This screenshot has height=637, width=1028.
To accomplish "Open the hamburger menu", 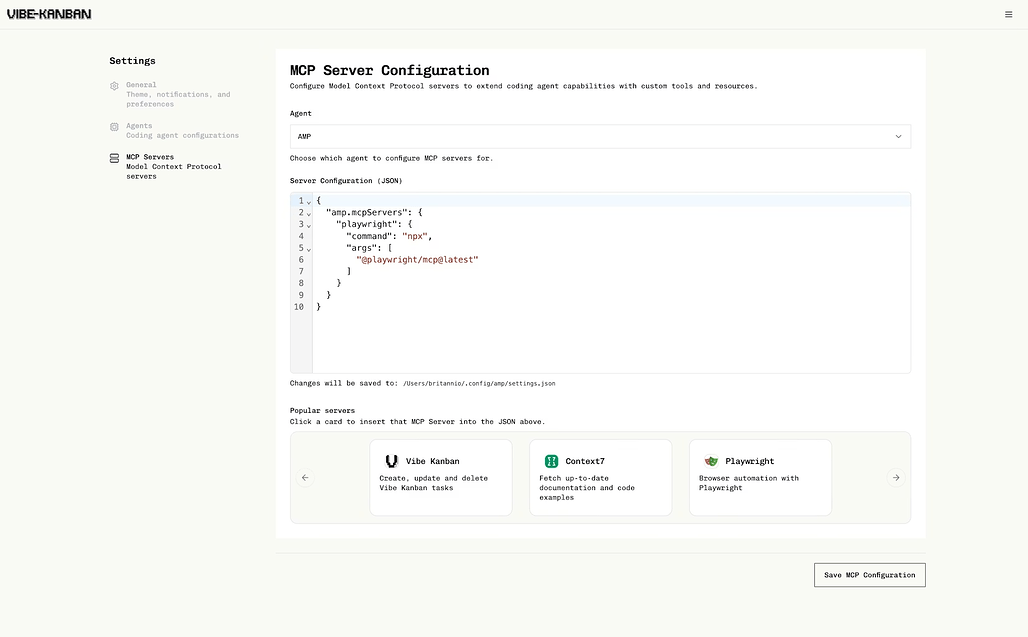I will click(1008, 14).
